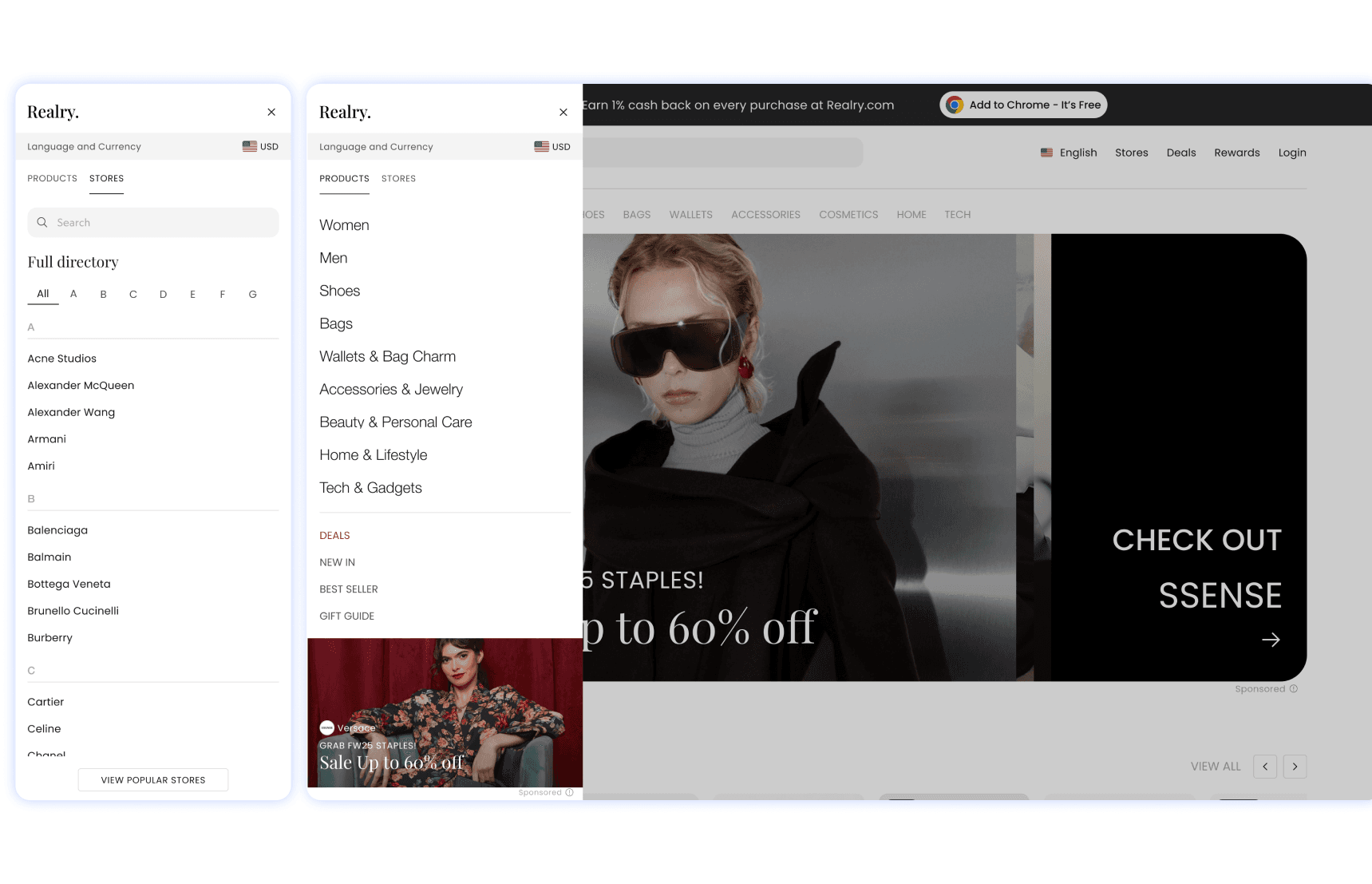Open Beauty & Personal Care category
The image size is (1372, 884).
click(396, 422)
